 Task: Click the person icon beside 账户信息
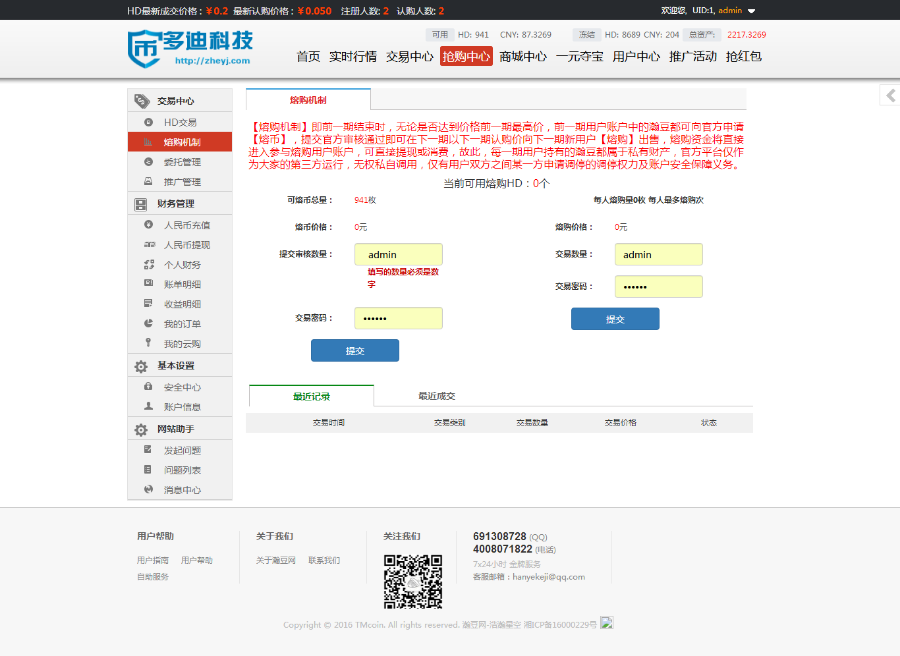click(149, 406)
